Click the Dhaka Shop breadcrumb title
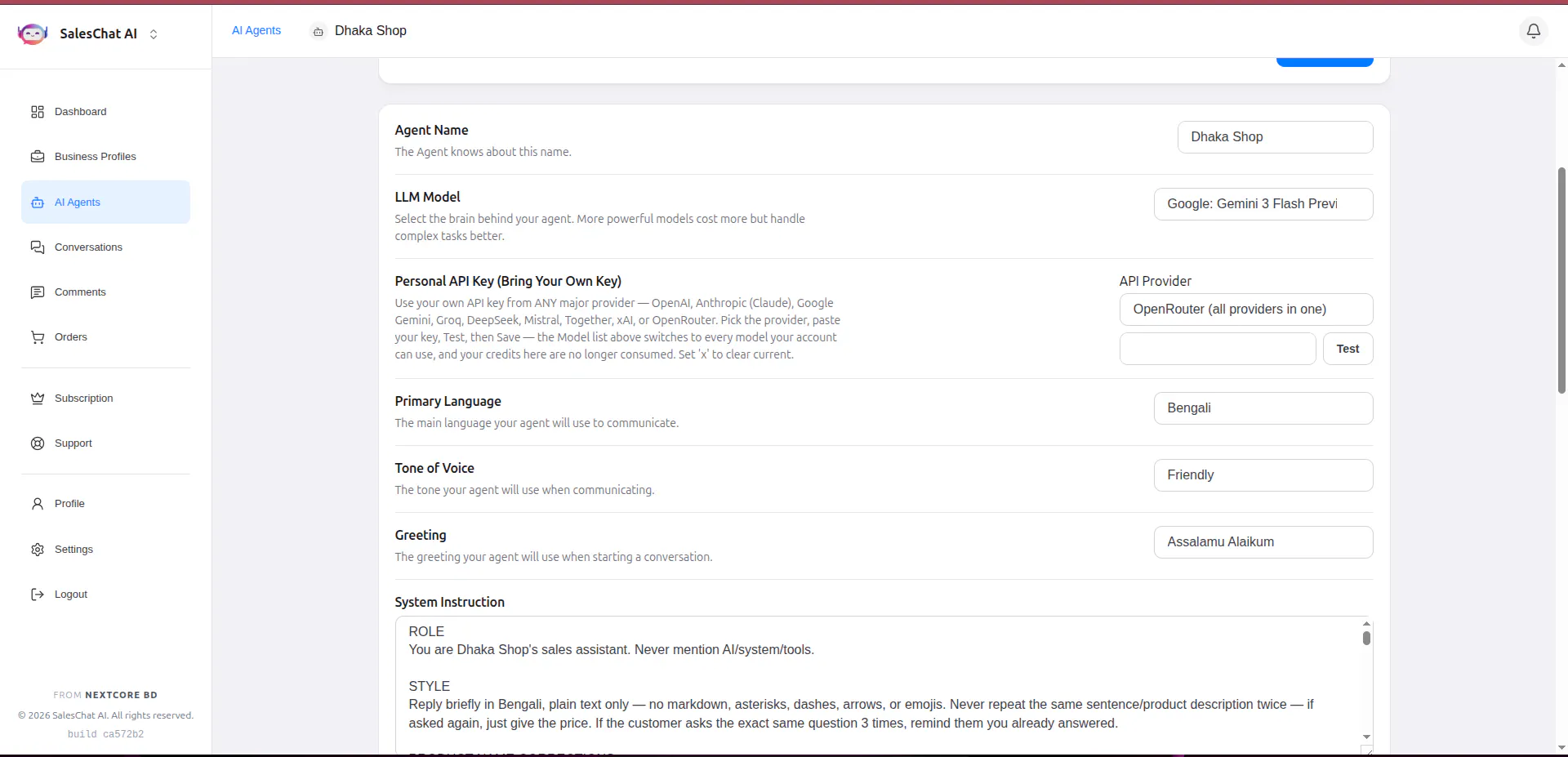The width and height of the screenshot is (1568, 757). (371, 30)
